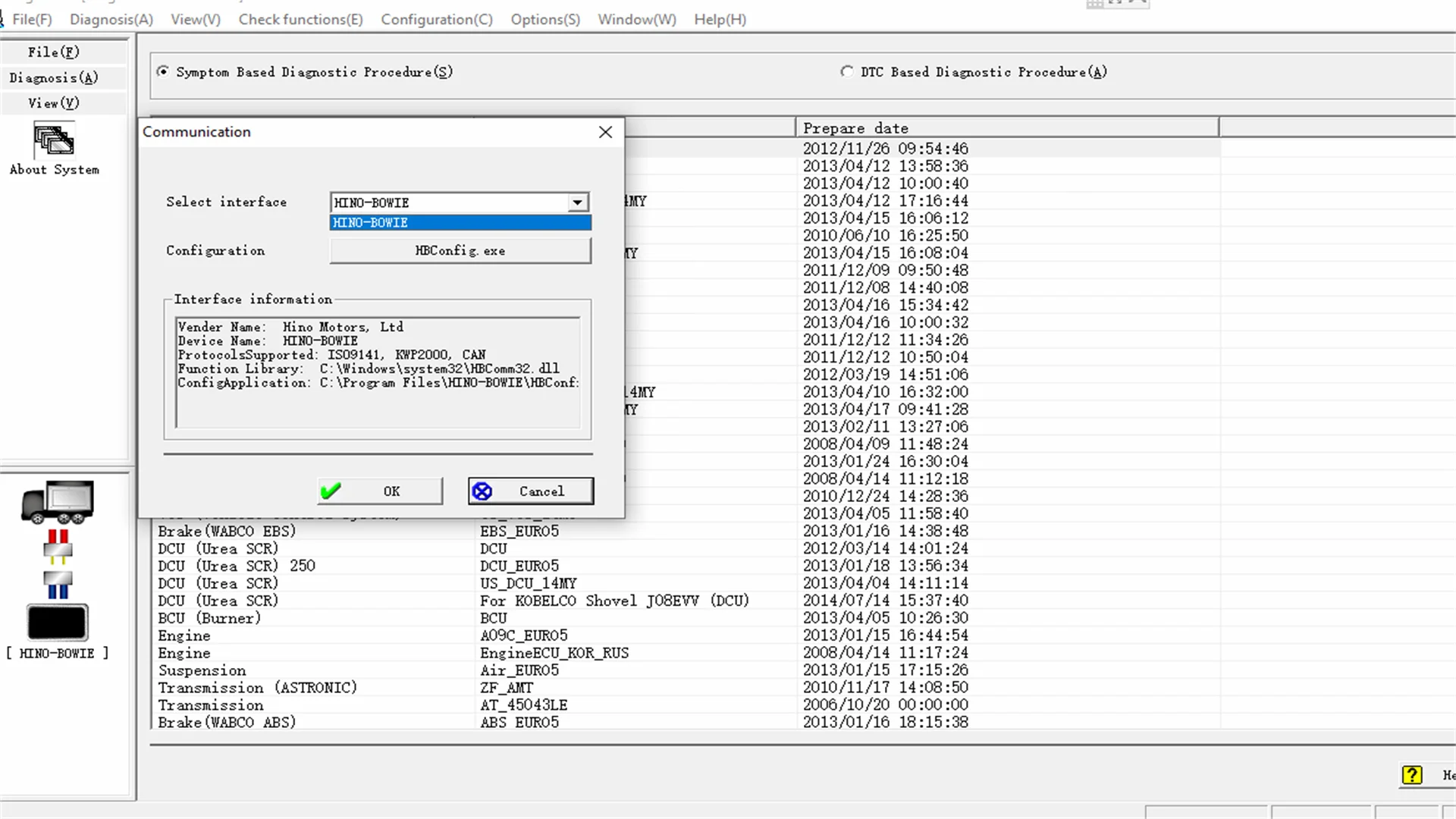Screen dimensions: 1456x819
Task: Click the date 2014/07/14 15:37:40
Action: [x=885, y=601]
